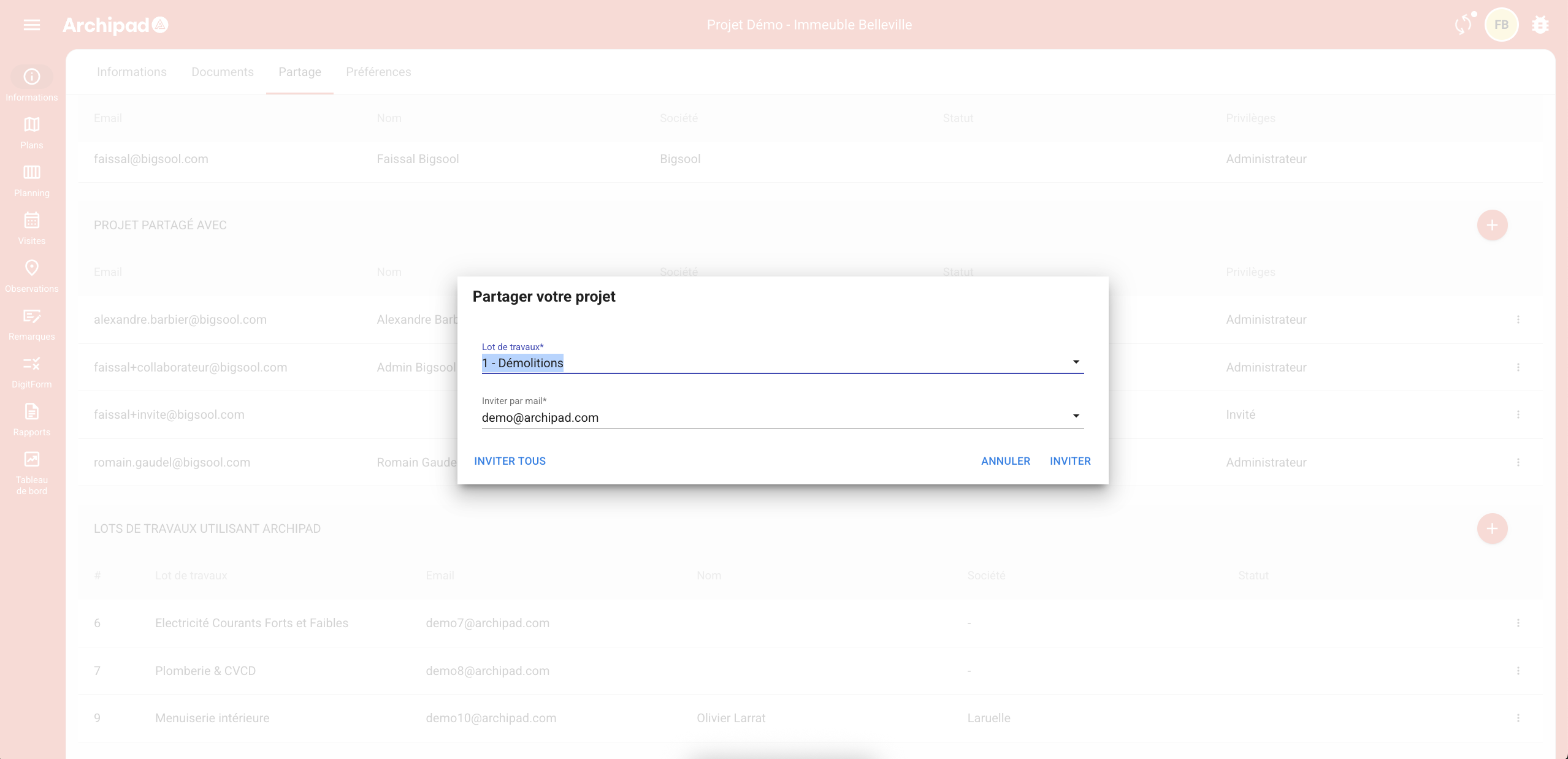Viewport: 1568px width, 759px height.
Task: Expand the Lot de travaux dropdown
Action: [x=1076, y=362]
